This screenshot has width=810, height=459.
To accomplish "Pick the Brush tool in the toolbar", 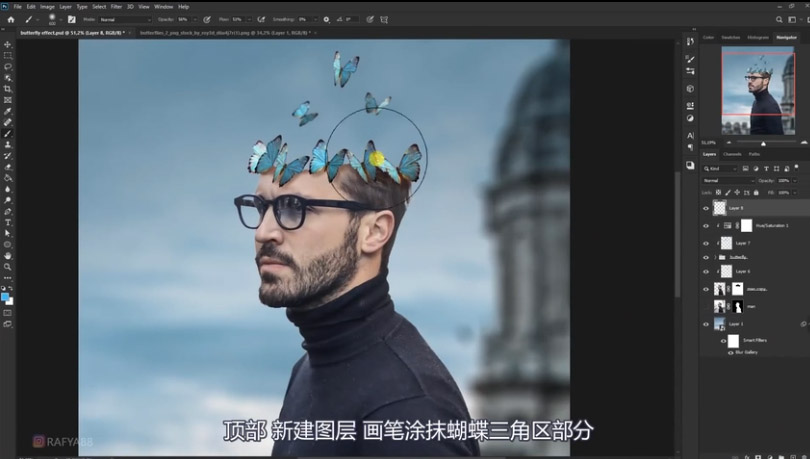I will [8, 133].
